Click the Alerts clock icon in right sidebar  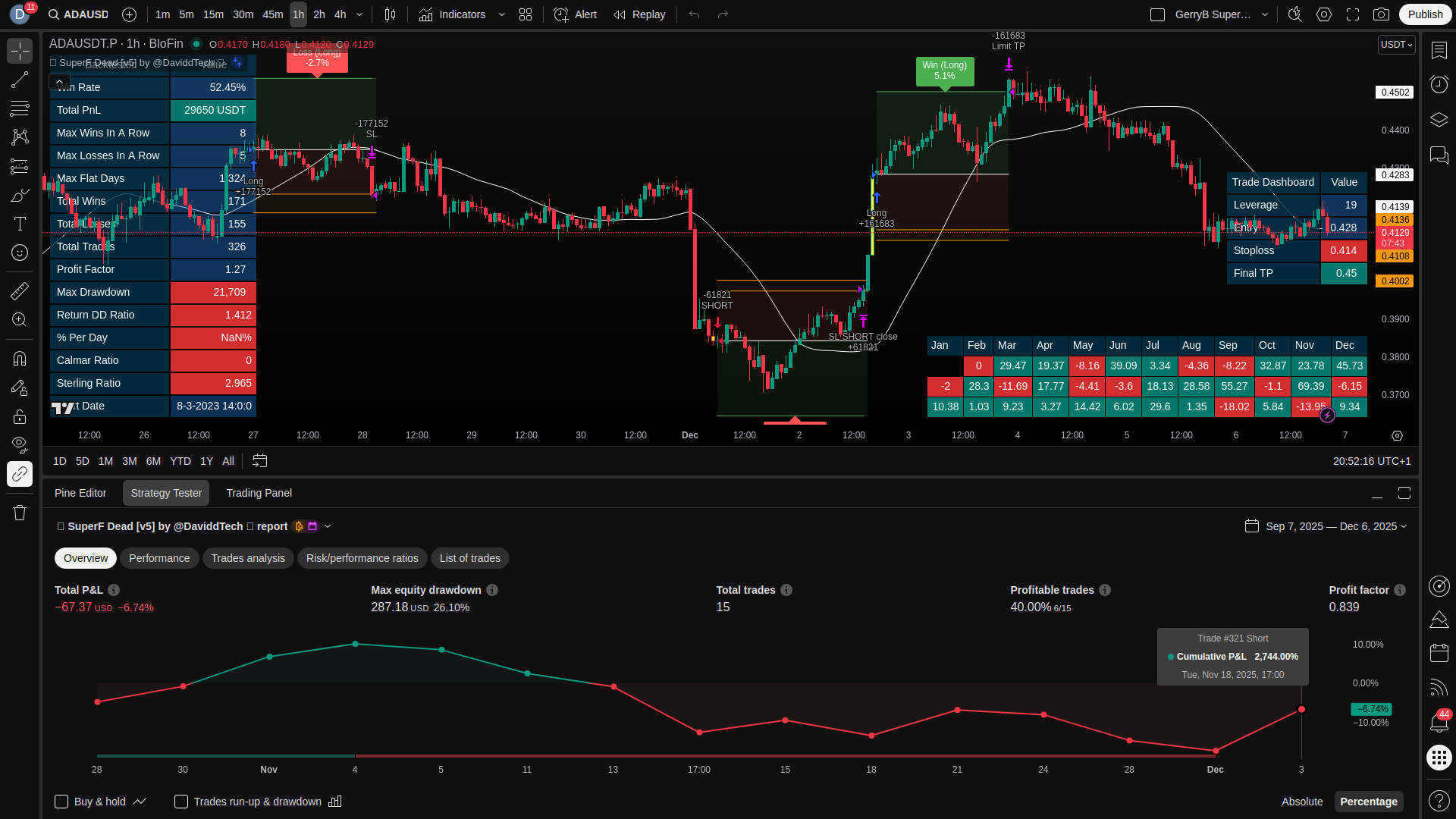click(x=1439, y=84)
